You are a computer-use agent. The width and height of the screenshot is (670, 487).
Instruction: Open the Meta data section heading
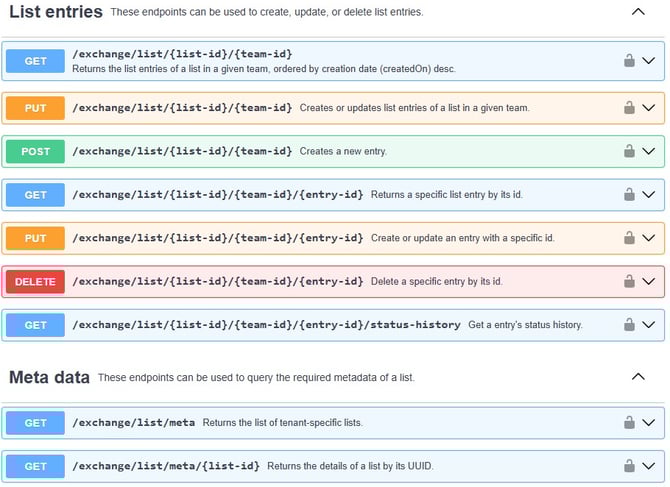(50, 377)
